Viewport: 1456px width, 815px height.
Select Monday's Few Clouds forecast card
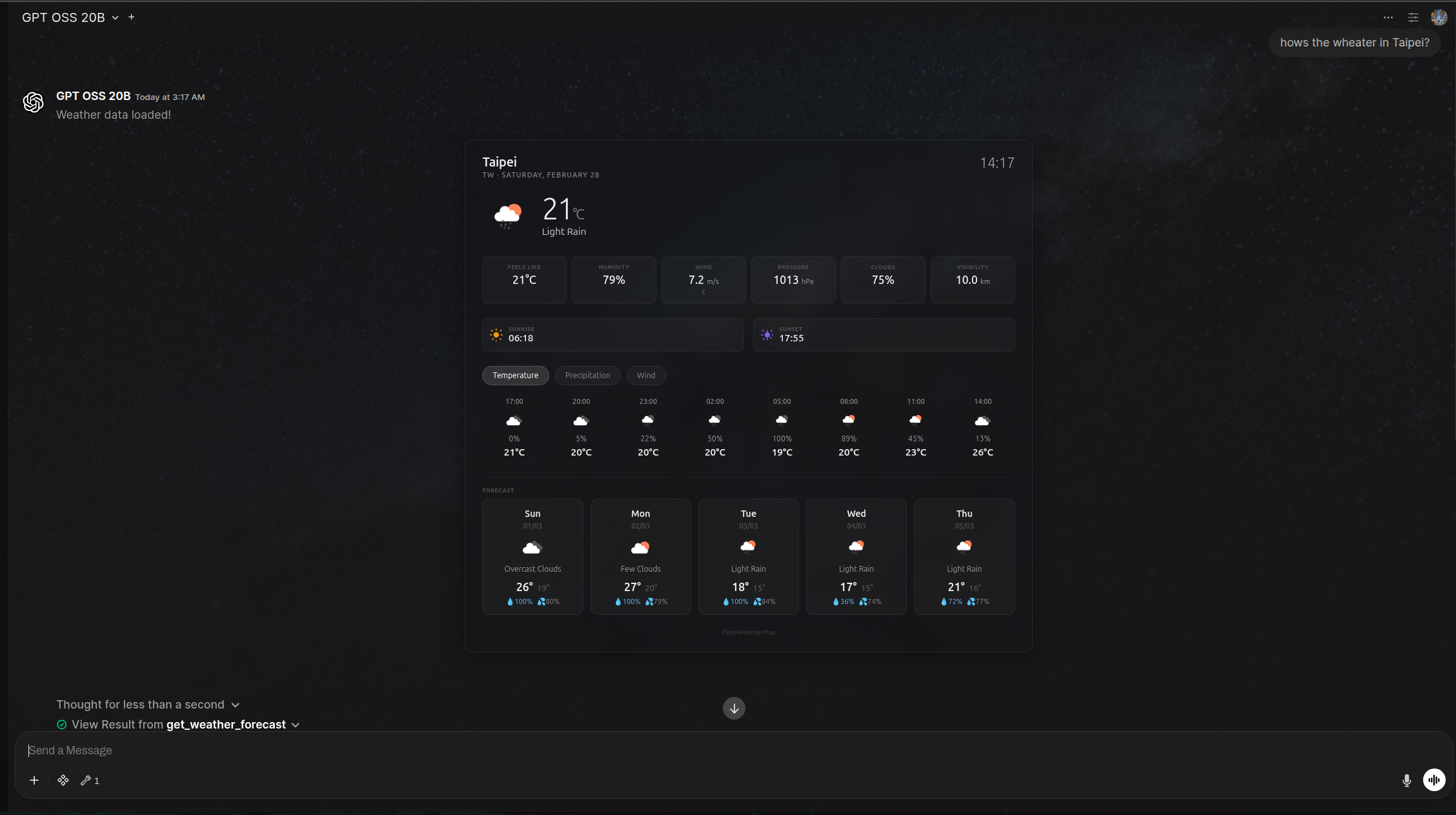640,556
